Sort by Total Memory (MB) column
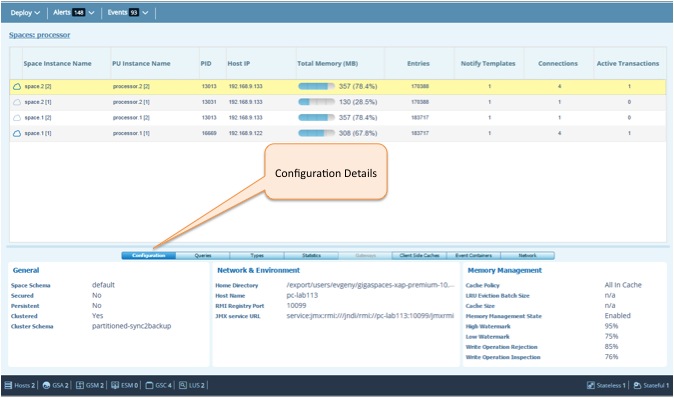Viewport: 674px width, 398px height. click(x=328, y=64)
